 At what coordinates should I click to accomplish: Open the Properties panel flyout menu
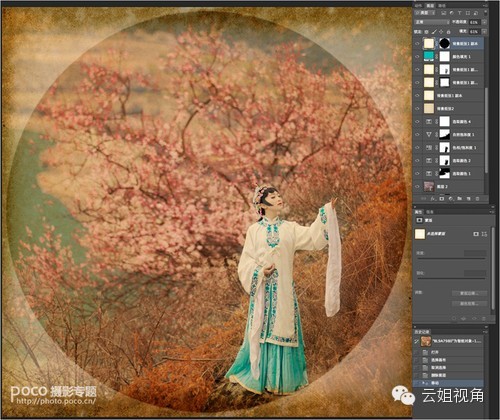pos(492,212)
